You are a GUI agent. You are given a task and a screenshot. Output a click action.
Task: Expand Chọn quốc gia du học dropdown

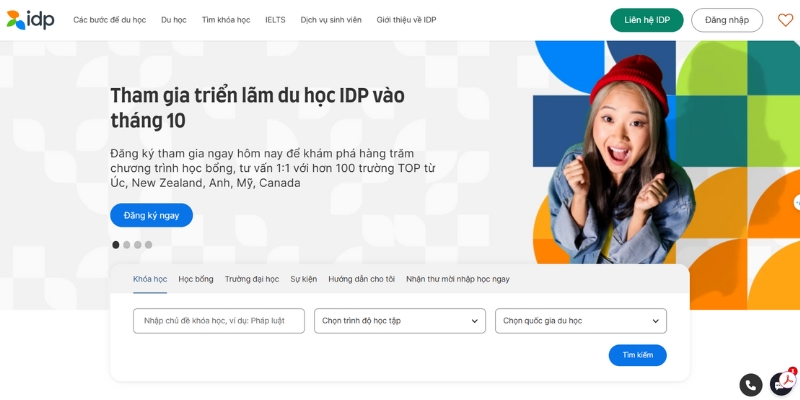[x=581, y=321]
